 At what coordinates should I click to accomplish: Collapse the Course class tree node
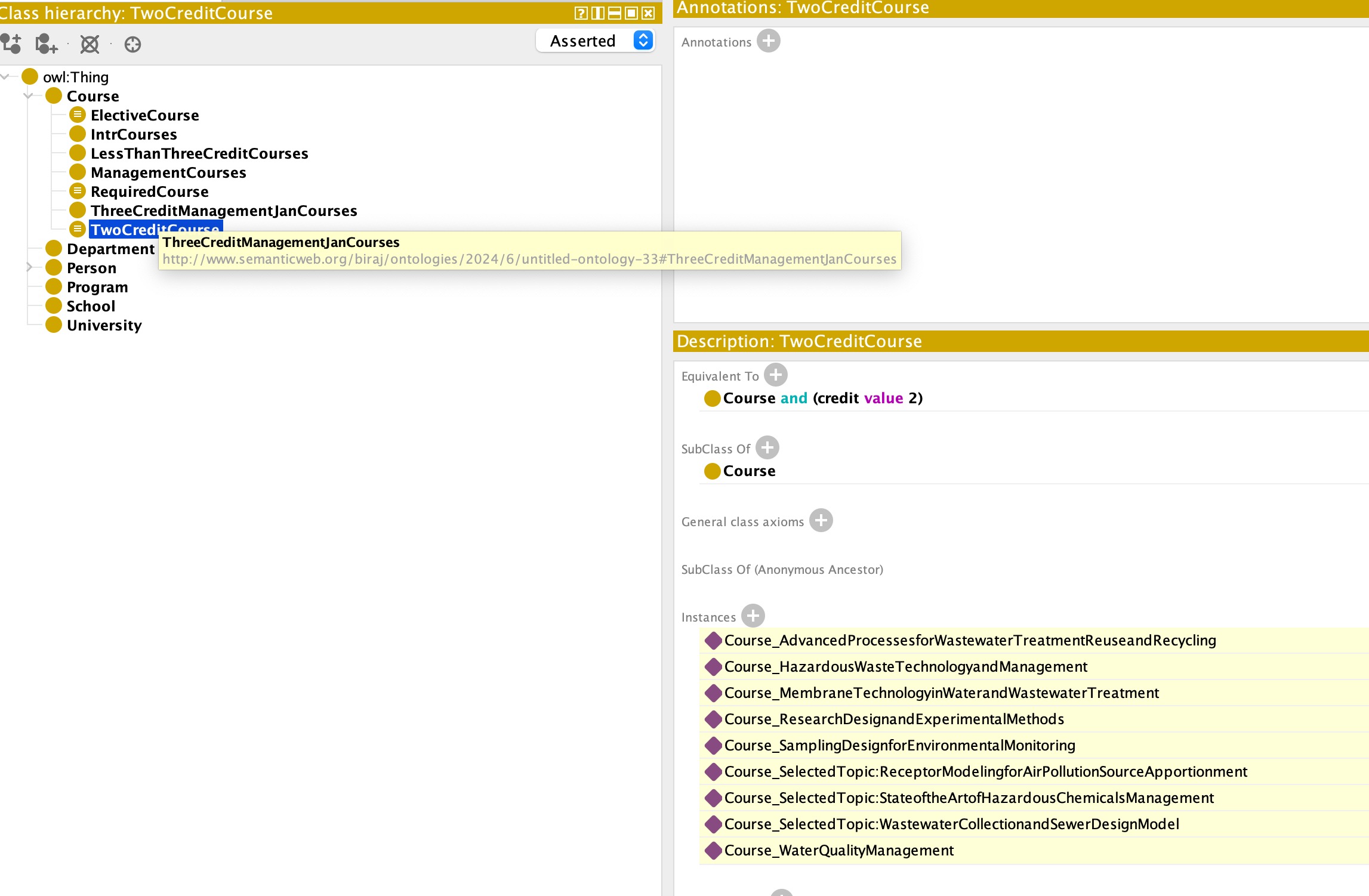point(28,95)
